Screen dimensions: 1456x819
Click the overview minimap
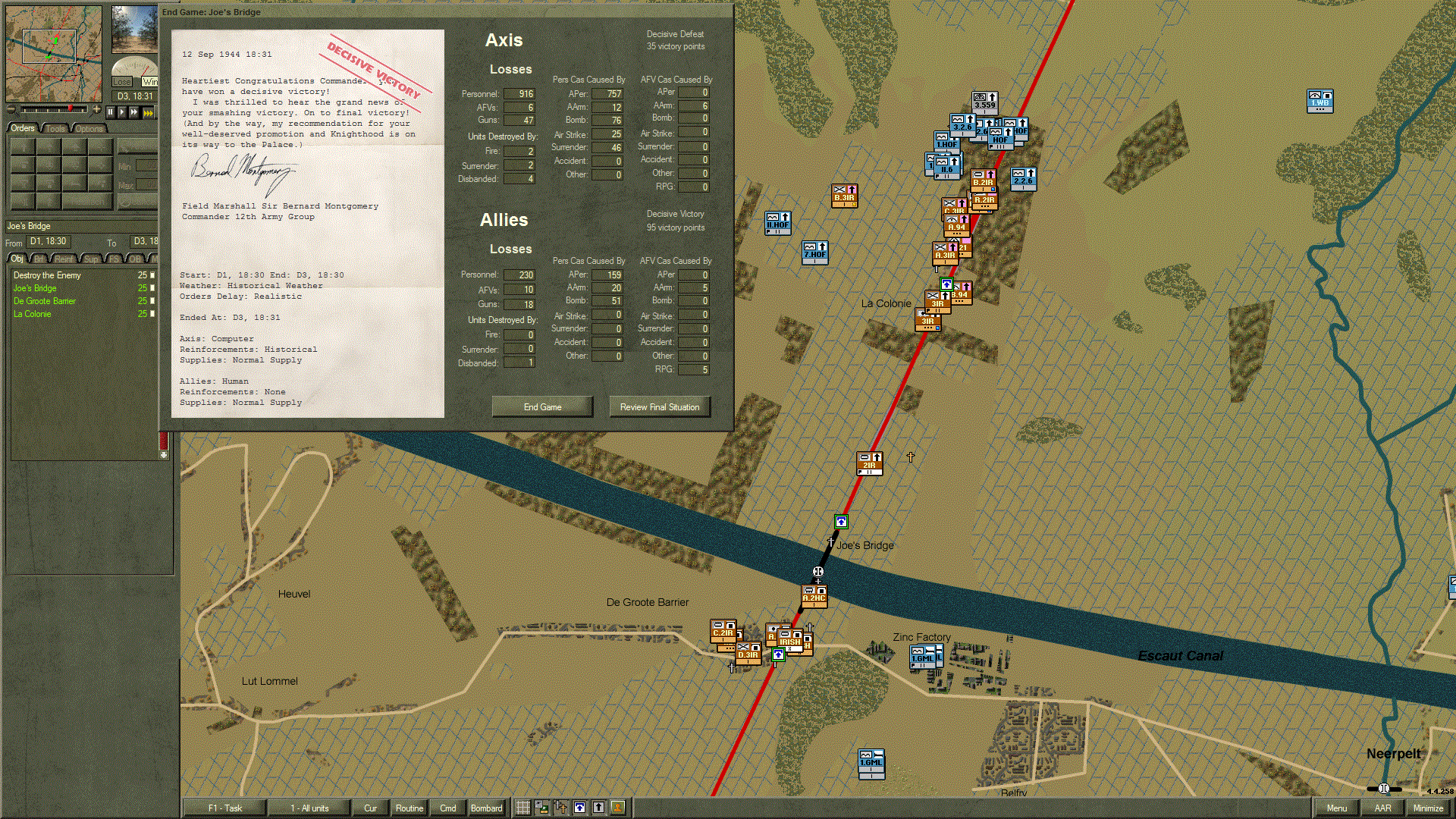click(54, 54)
